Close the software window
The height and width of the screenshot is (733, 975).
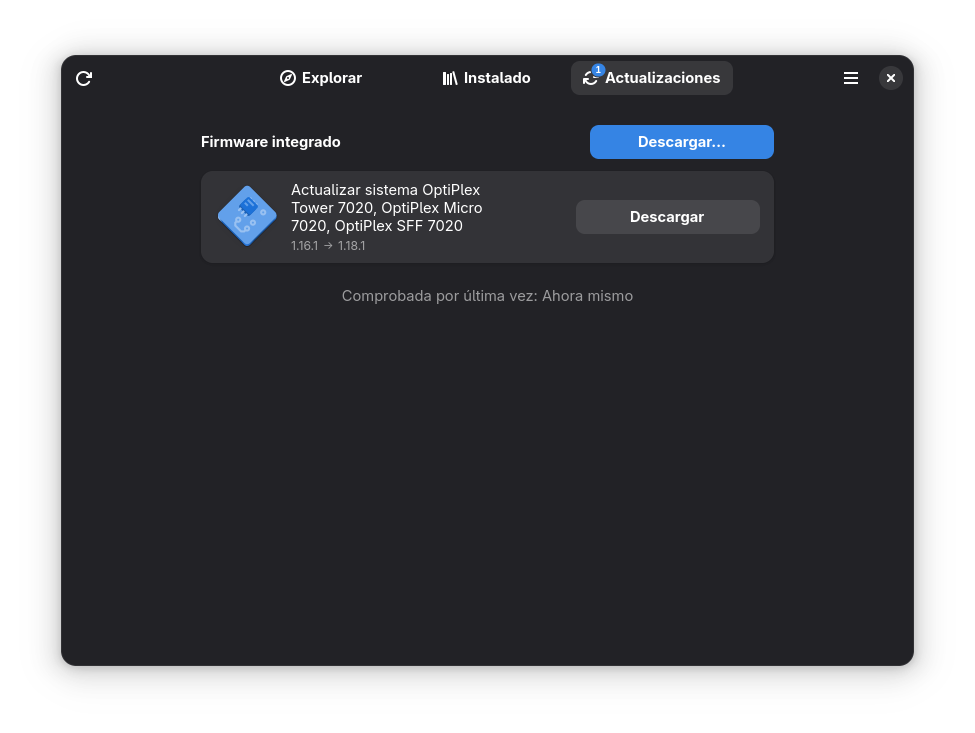click(890, 78)
